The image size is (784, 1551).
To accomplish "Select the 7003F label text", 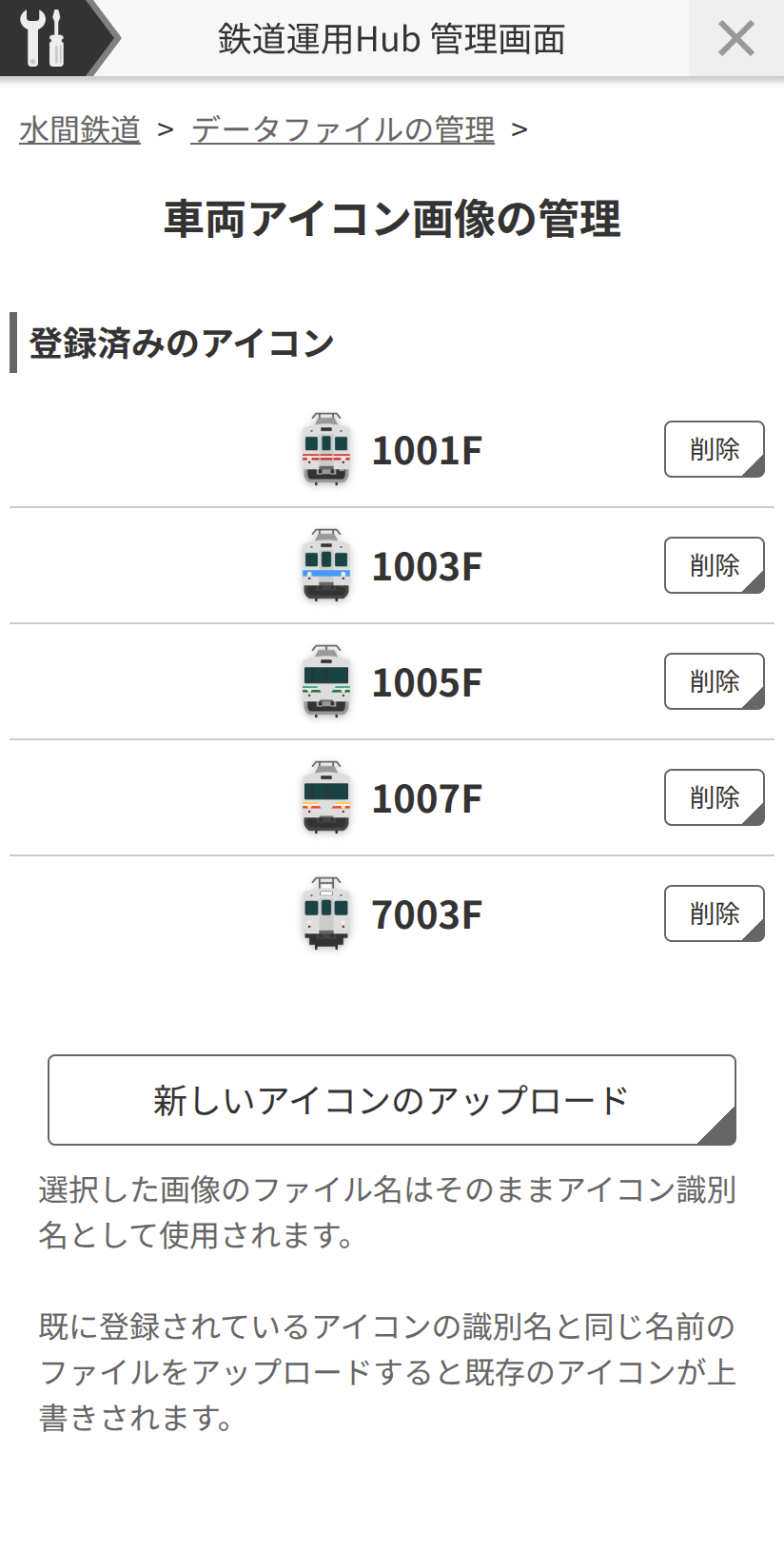I will [x=427, y=915].
